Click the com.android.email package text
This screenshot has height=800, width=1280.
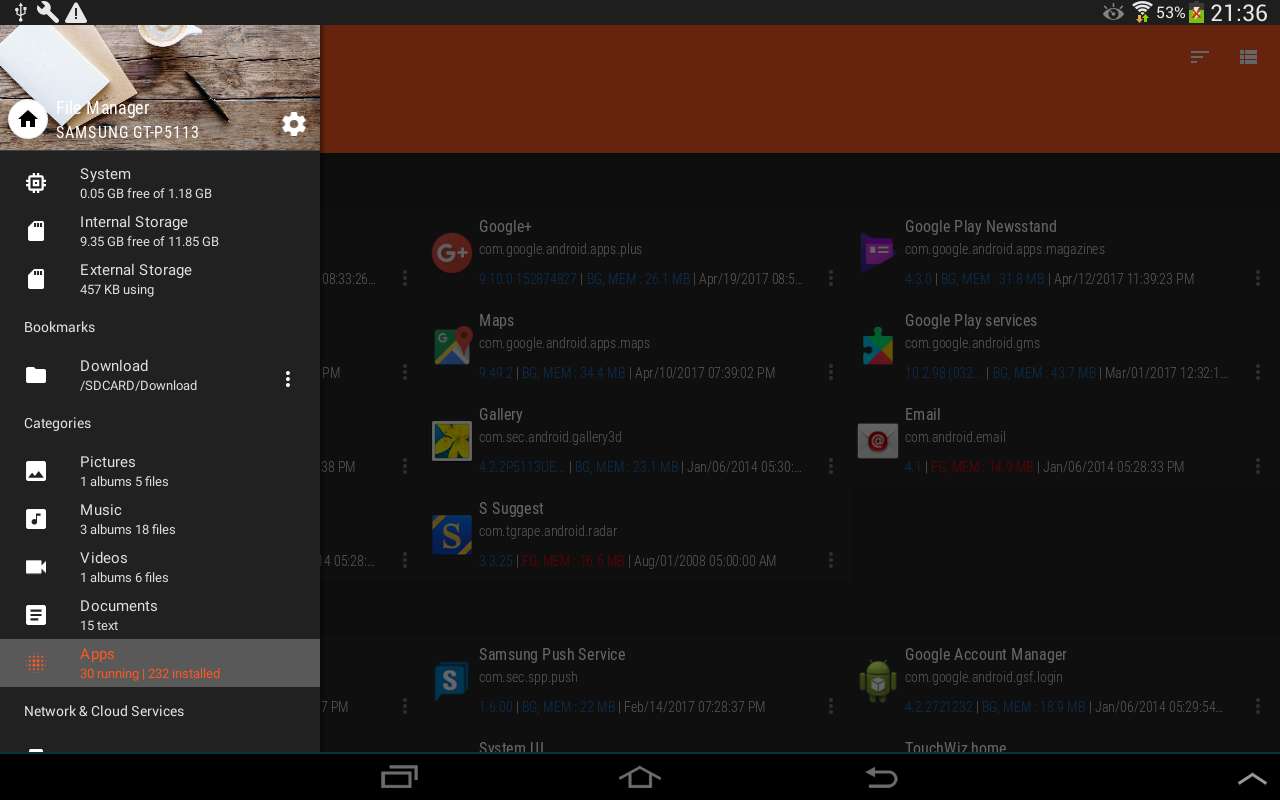955,437
